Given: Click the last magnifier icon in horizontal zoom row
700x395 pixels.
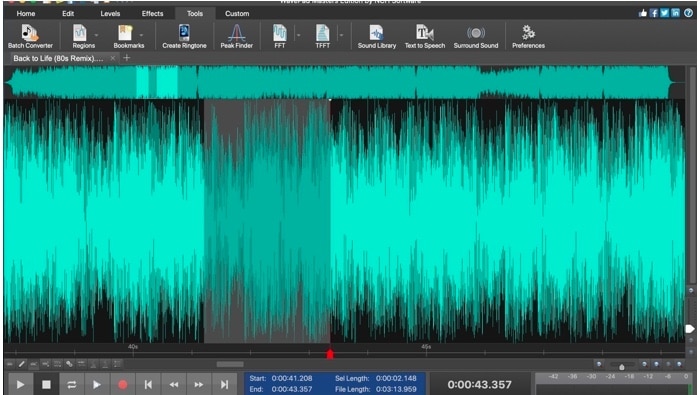Looking at the screenshot, I should point(679,364).
